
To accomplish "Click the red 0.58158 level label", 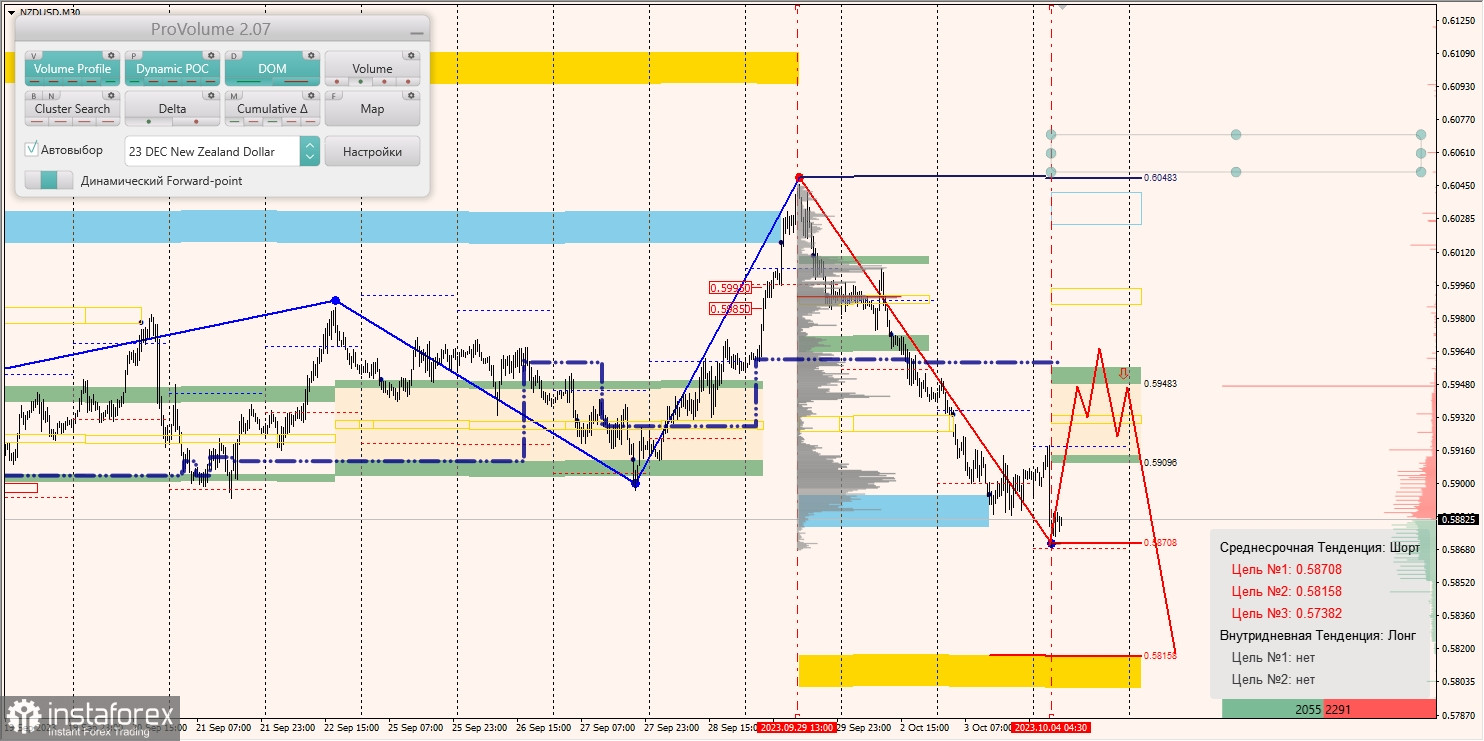I will click(x=1160, y=656).
